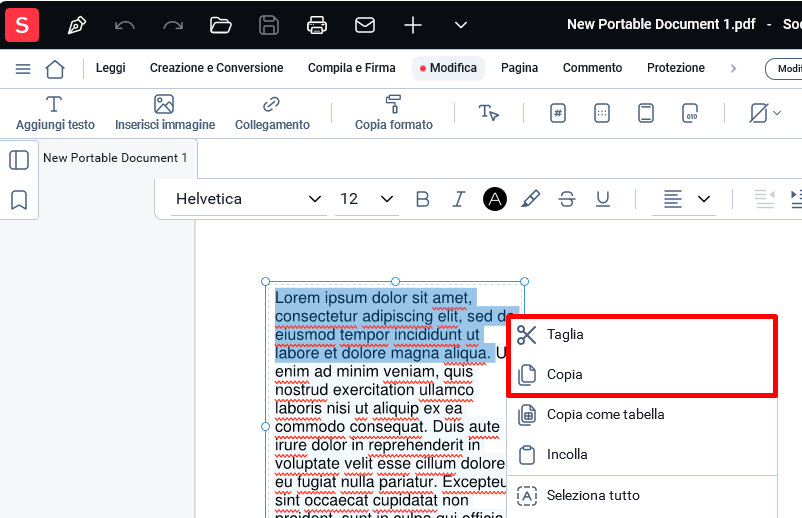802x518 pixels.
Task: Activate Copia formato paint roller
Action: click(394, 113)
